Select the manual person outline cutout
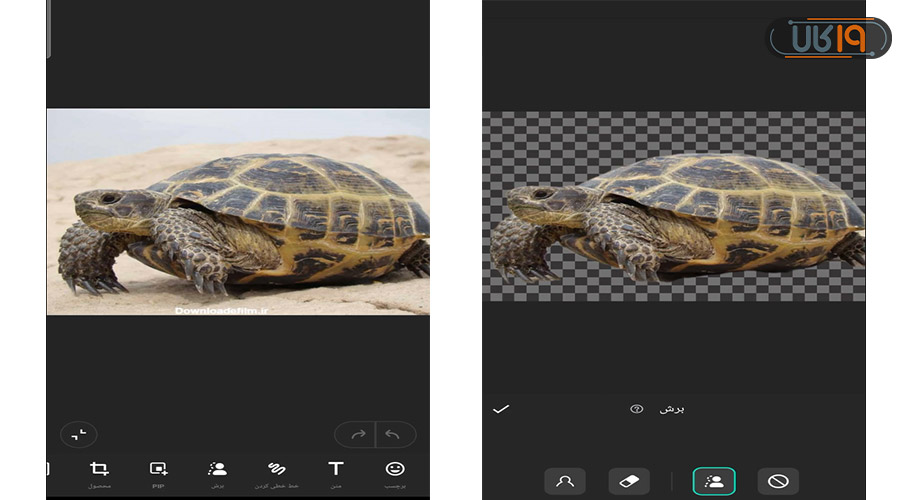Screen dimensions: 900x500 565,481
